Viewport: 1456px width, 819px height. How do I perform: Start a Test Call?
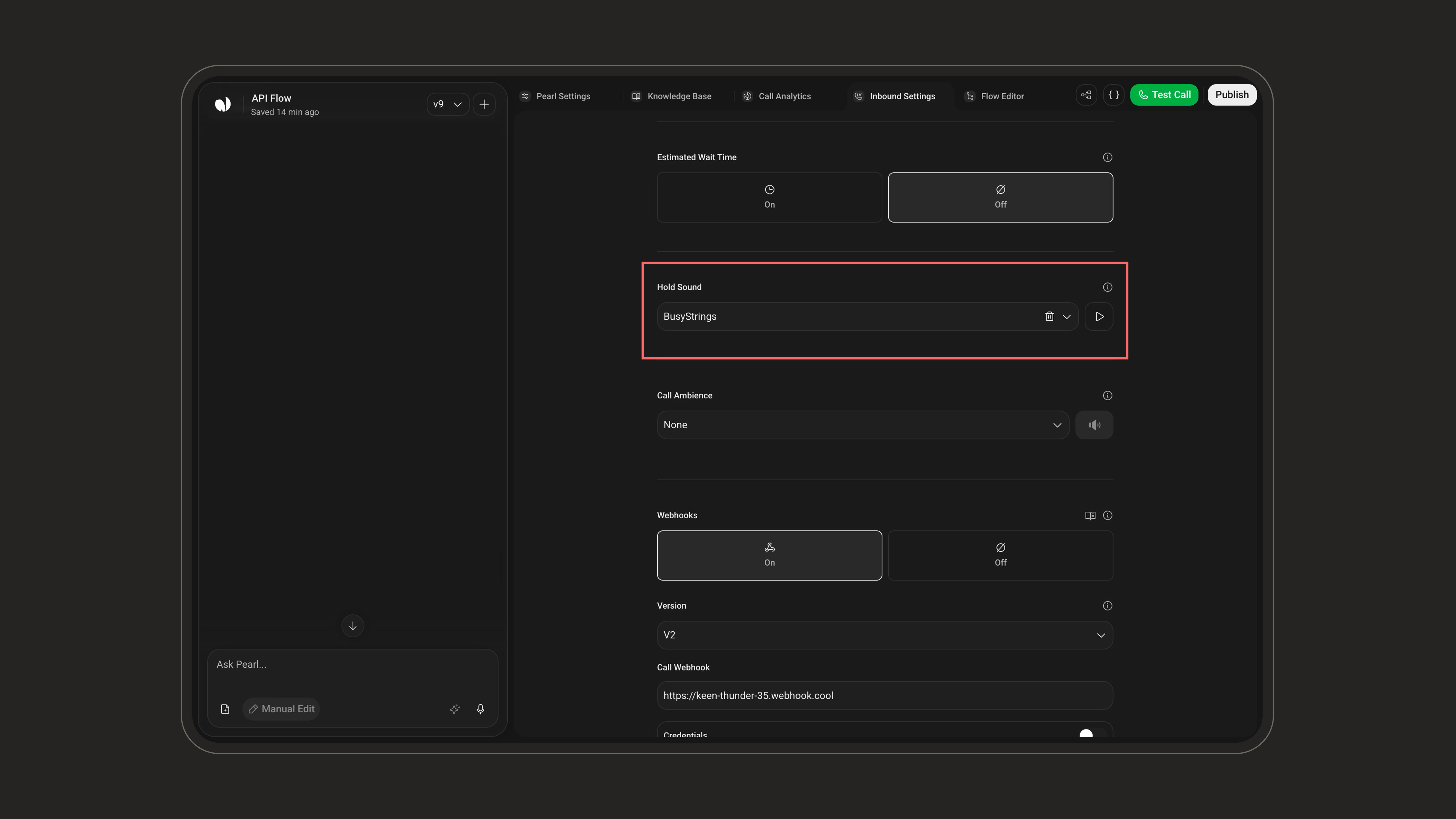pos(1164,95)
